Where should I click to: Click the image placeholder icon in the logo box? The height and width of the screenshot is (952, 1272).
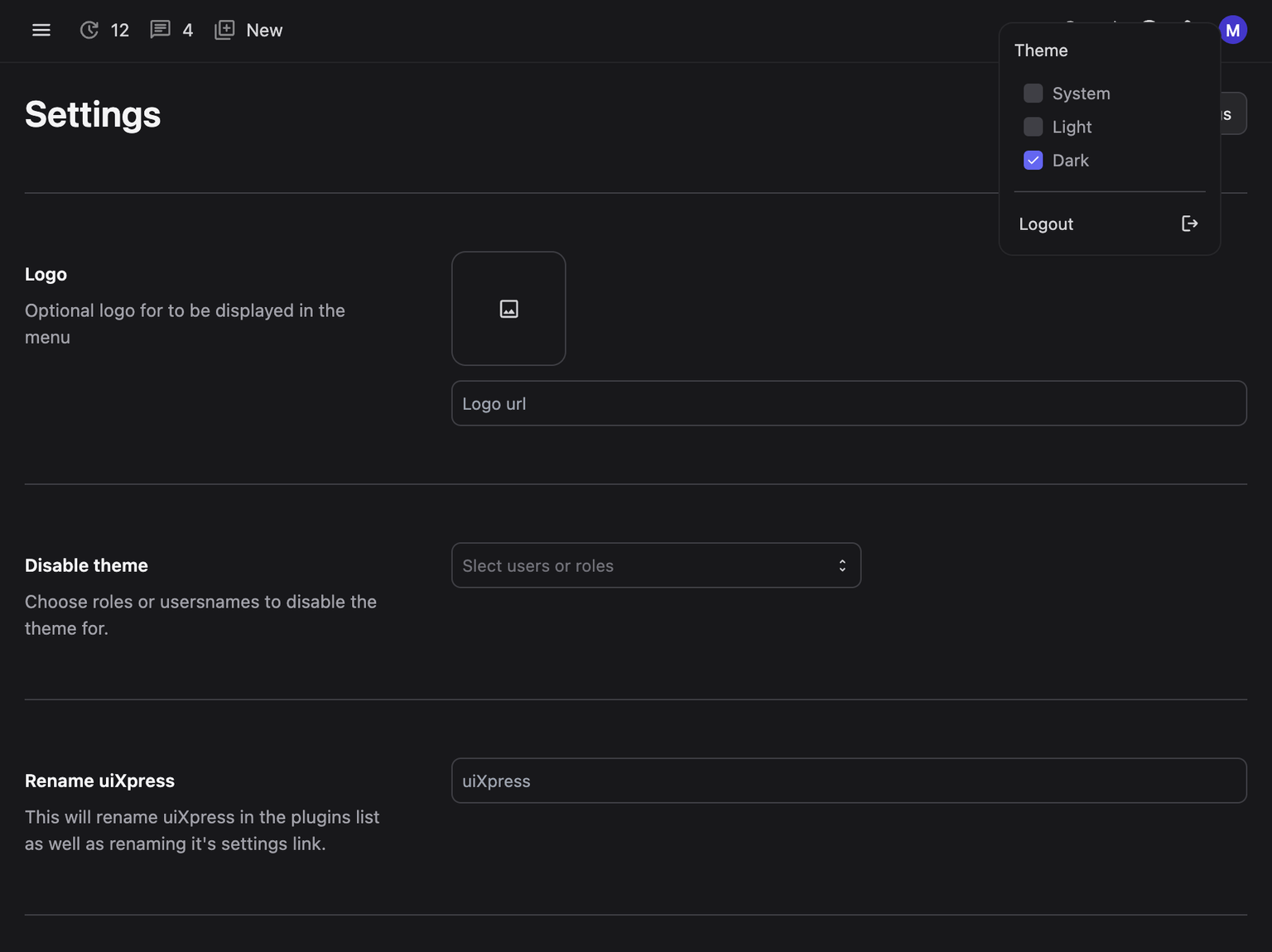pos(508,309)
